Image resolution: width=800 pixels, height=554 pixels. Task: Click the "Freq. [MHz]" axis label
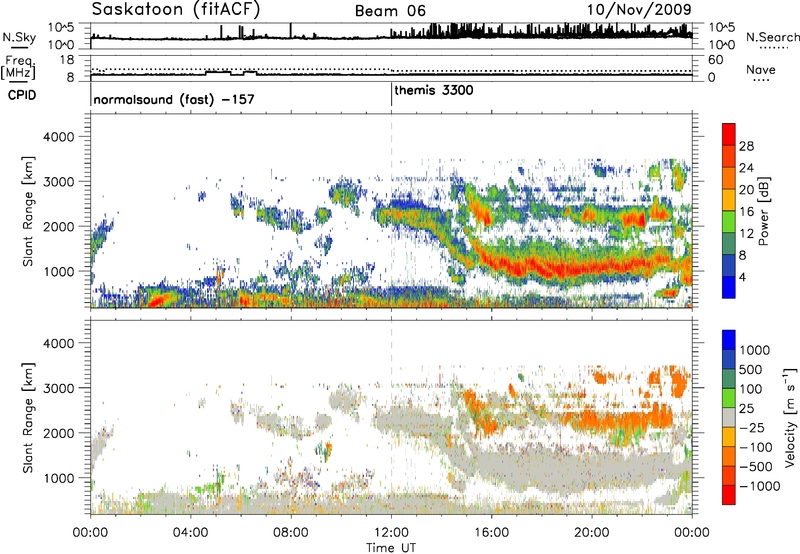click(x=19, y=68)
